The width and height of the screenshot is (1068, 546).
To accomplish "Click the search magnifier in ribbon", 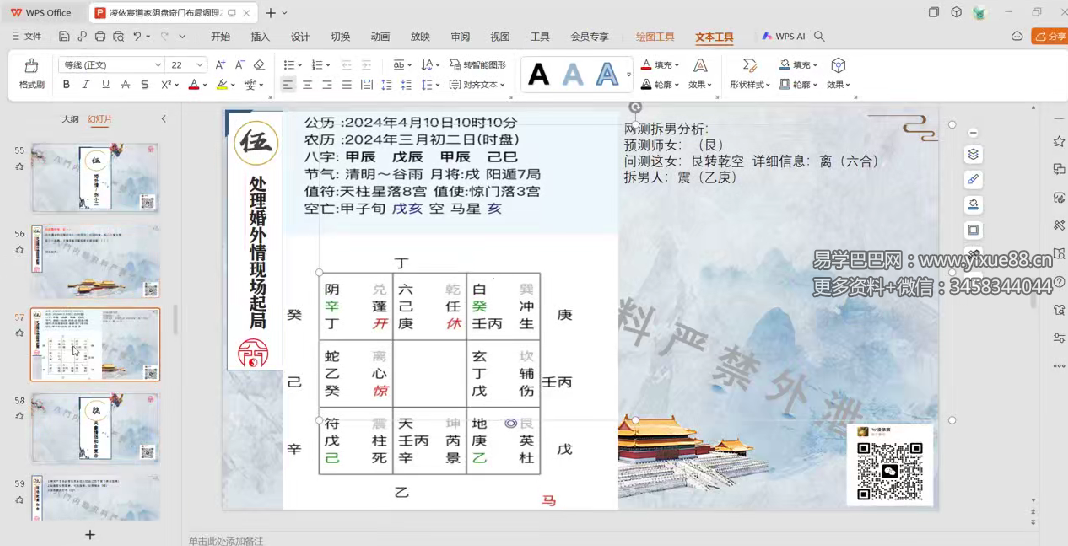I will pyautogui.click(x=819, y=37).
